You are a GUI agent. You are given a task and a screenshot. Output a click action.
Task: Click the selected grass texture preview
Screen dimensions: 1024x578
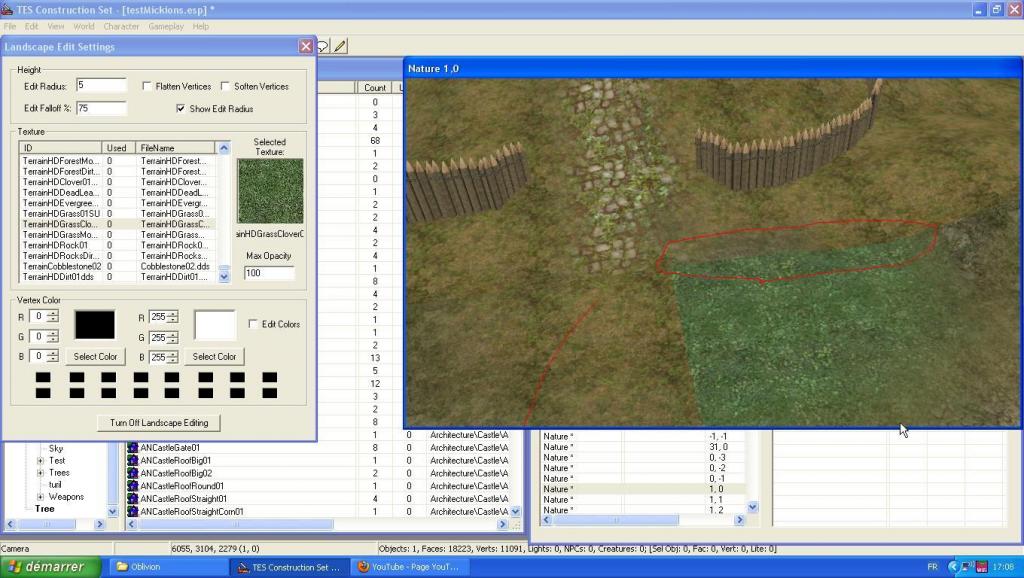pos(270,191)
